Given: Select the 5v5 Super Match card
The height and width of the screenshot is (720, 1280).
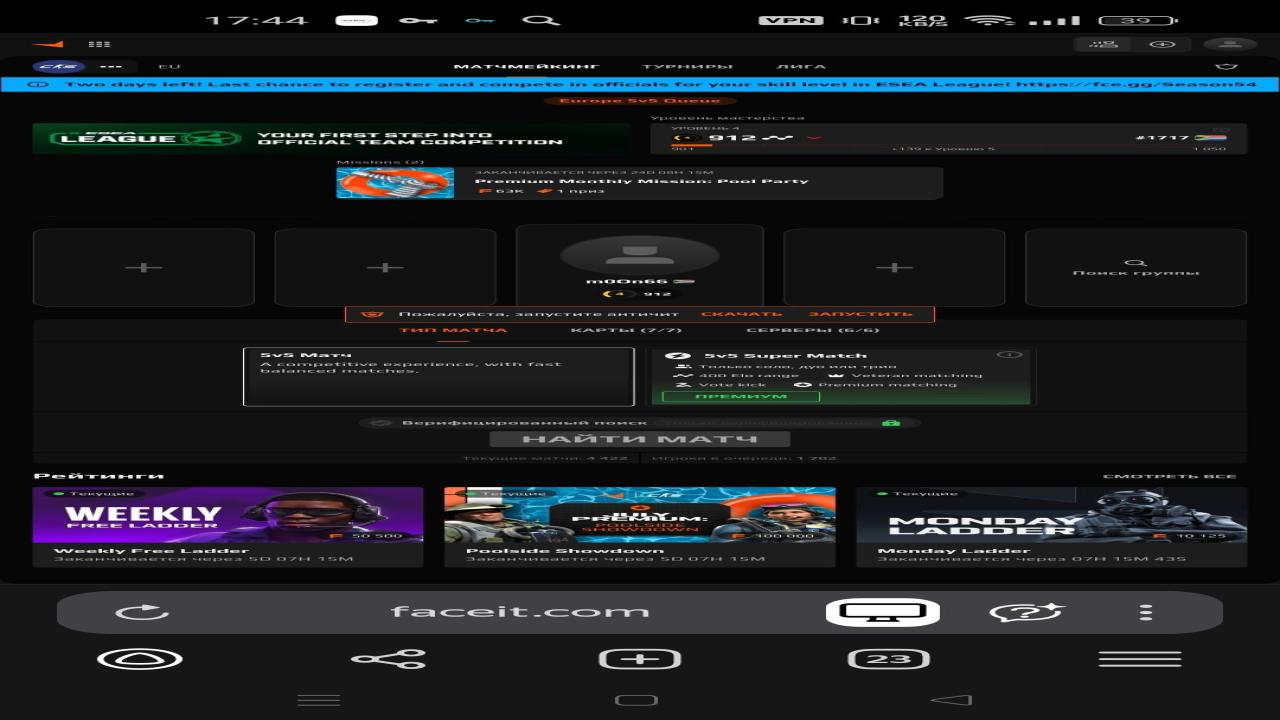Looking at the screenshot, I should click(x=841, y=377).
